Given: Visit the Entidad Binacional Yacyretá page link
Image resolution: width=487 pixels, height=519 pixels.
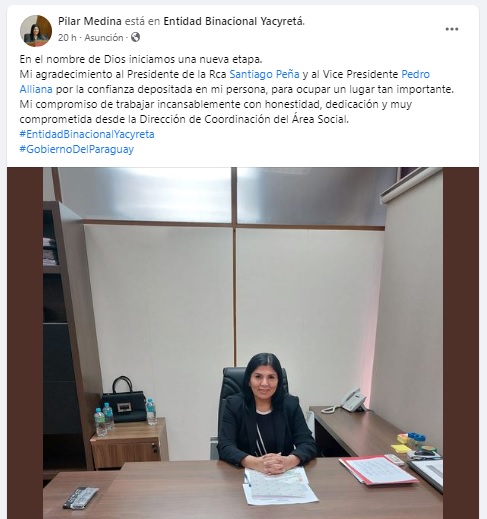Looking at the screenshot, I should point(233,21).
